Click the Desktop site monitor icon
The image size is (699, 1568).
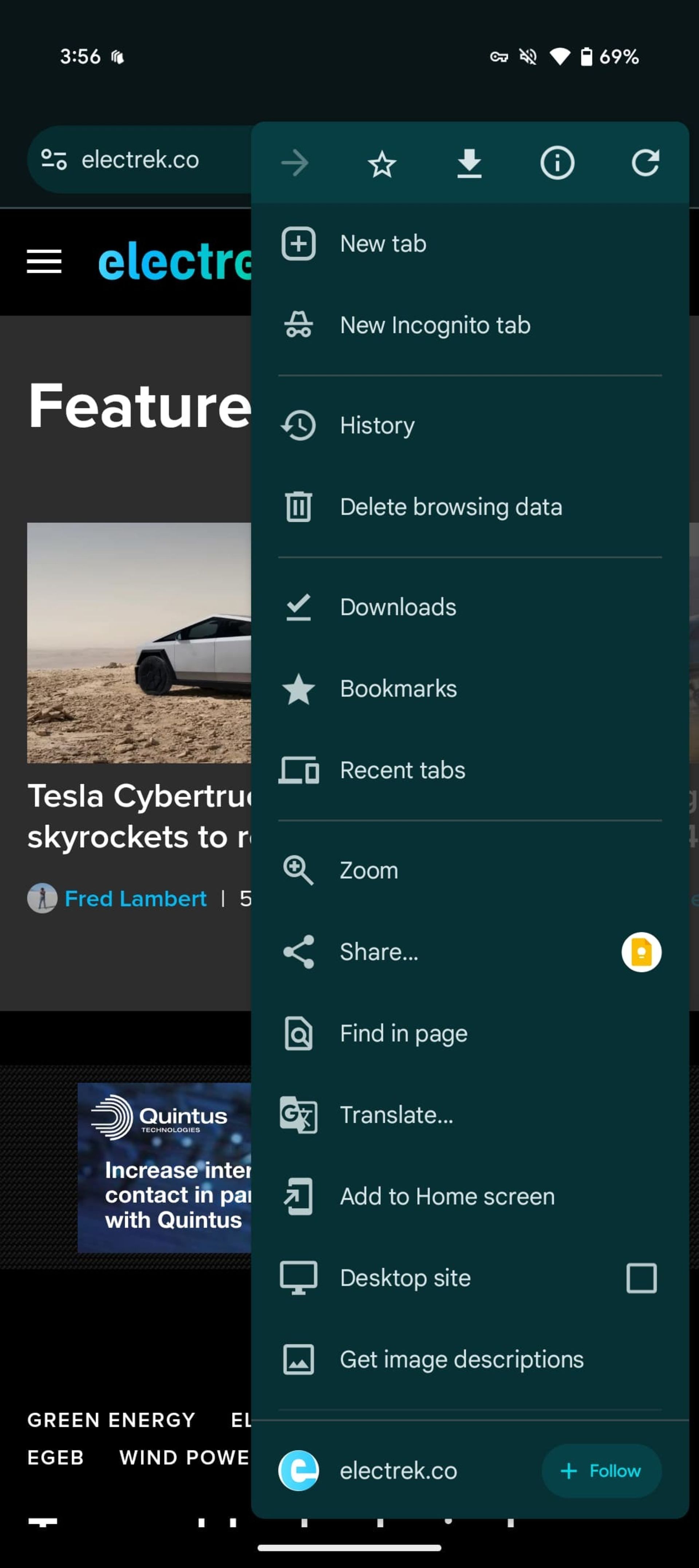299,1278
